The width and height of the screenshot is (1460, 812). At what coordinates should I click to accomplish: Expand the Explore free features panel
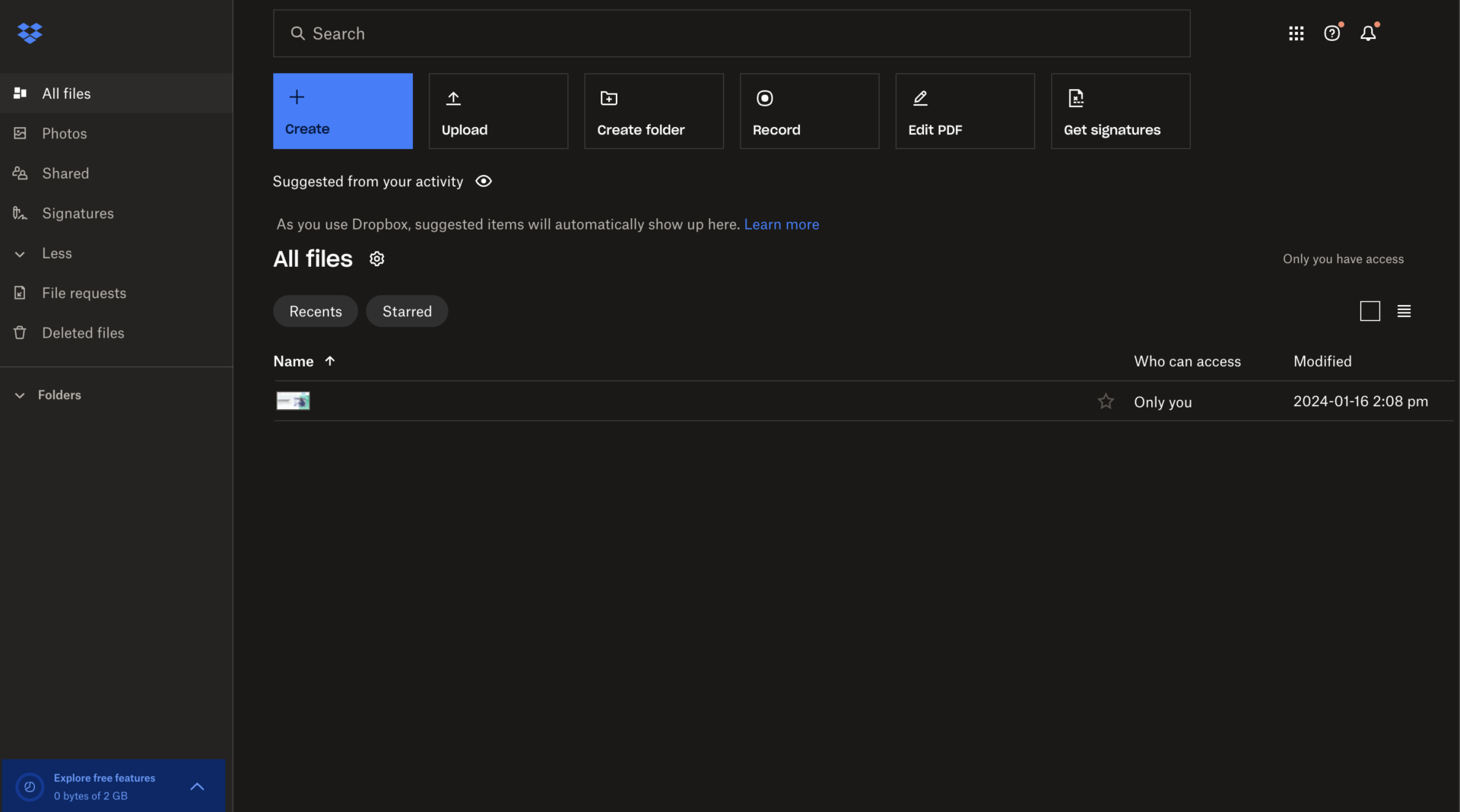pos(197,786)
